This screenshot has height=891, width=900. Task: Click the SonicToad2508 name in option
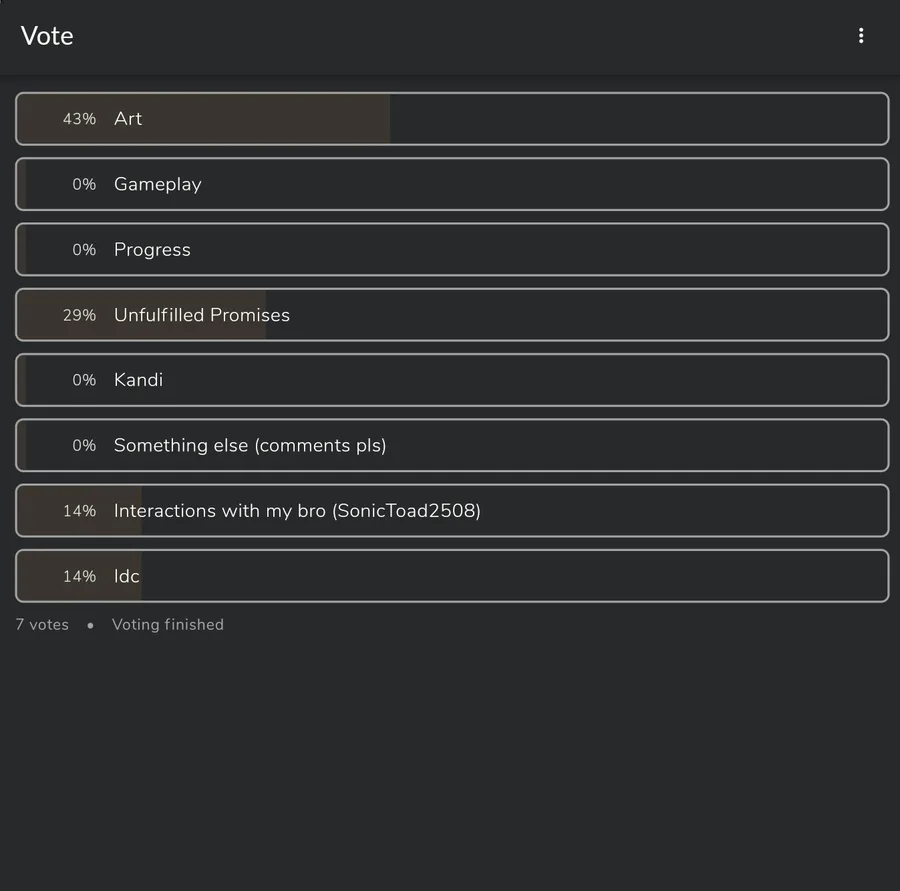click(x=406, y=511)
